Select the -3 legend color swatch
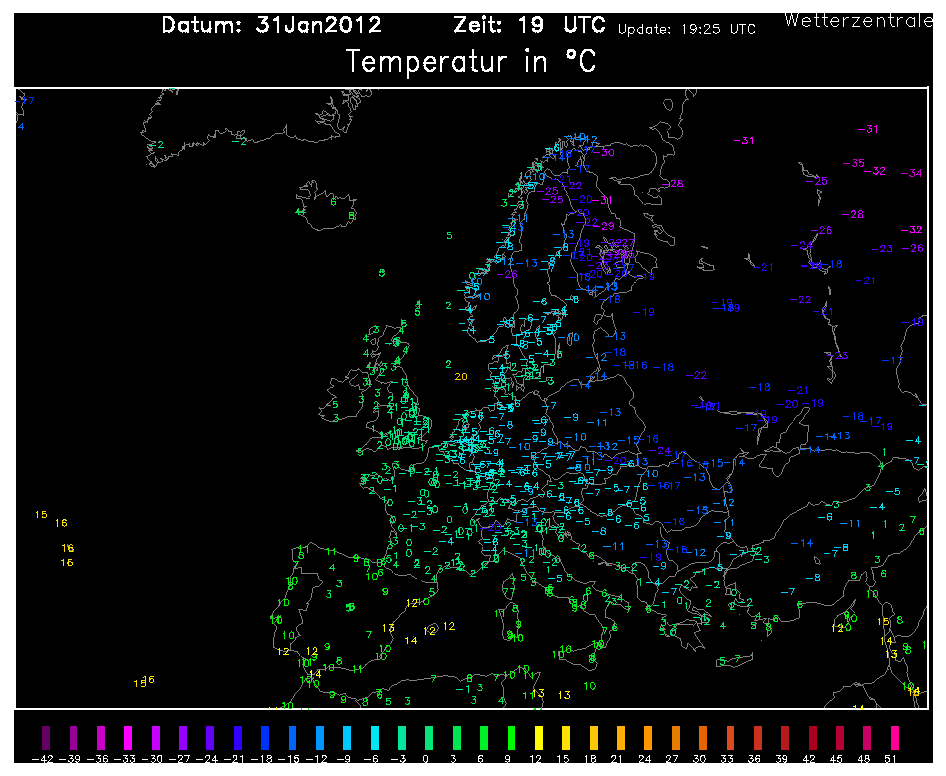Screen dimensions: 946x776 [402, 737]
